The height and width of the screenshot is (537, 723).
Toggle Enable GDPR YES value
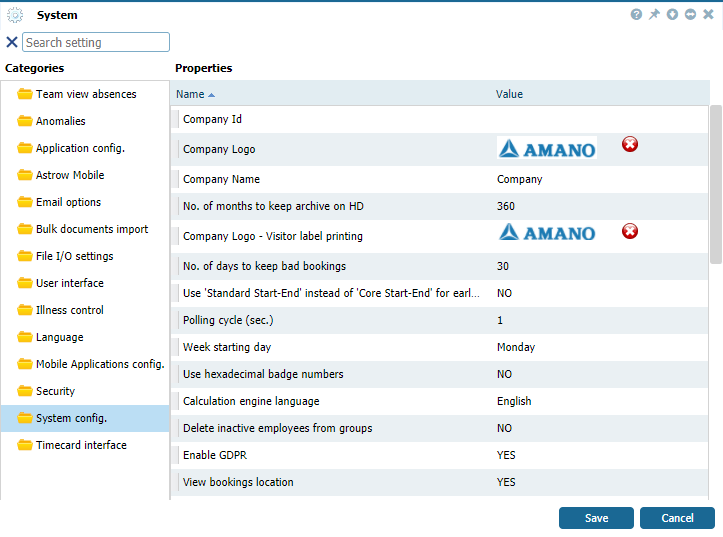pos(506,455)
